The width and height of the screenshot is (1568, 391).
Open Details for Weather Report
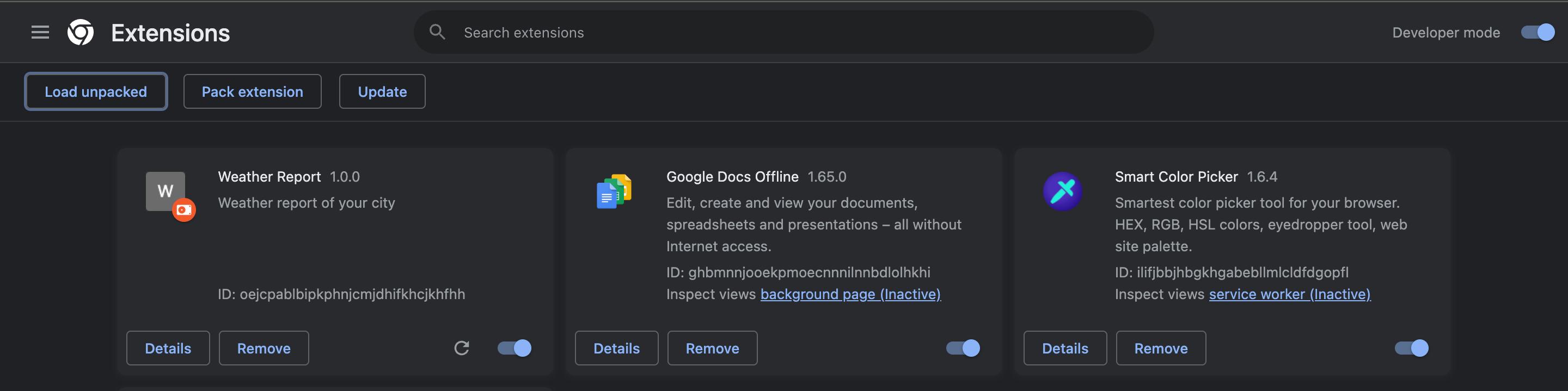[168, 348]
